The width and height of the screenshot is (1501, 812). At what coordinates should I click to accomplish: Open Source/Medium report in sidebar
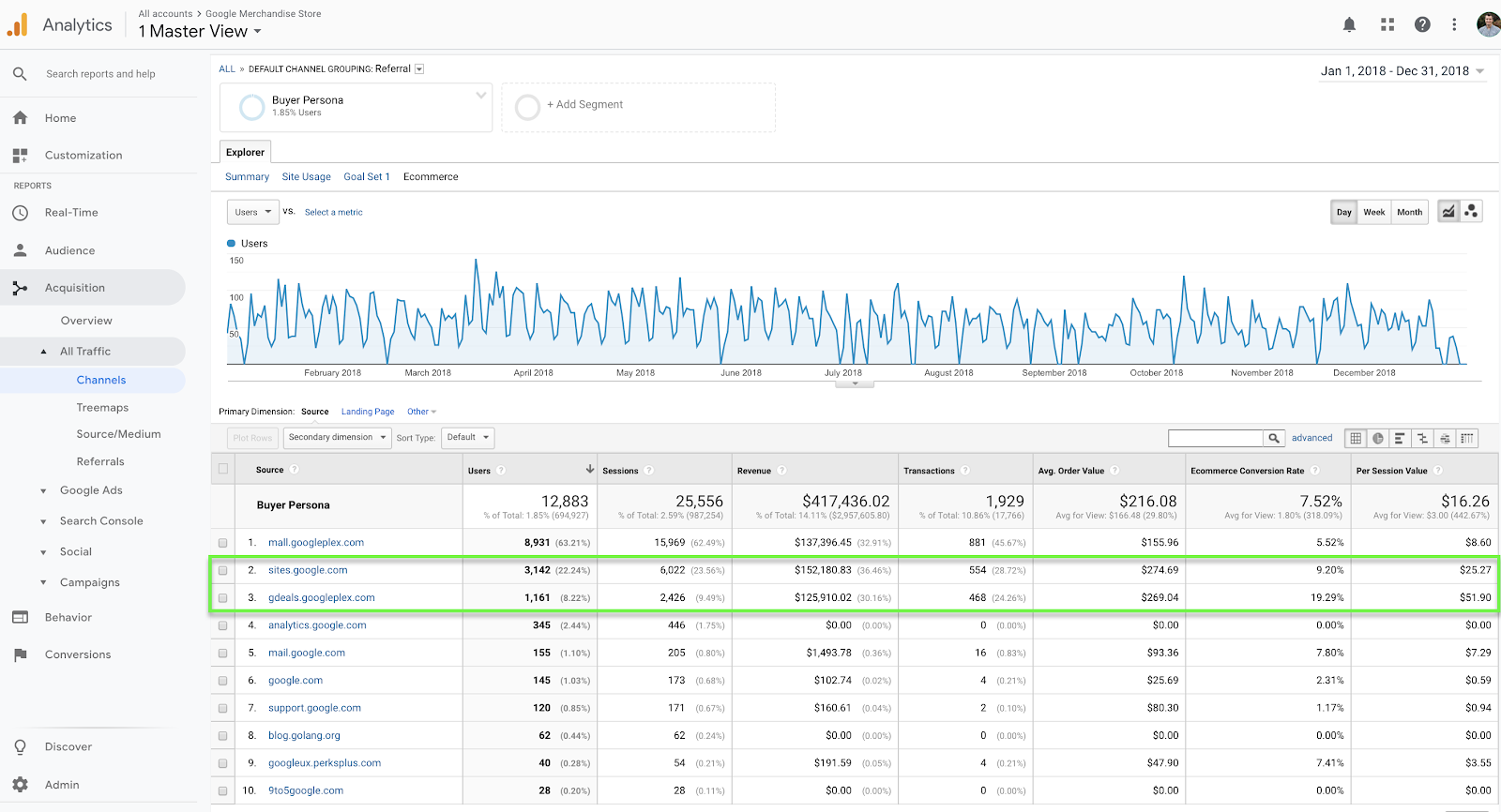(x=118, y=434)
